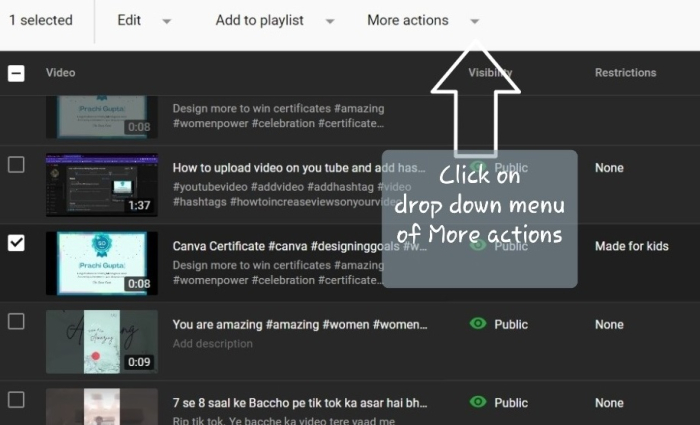Select the How to upload video checkbox
700x425 pixels.
point(16,165)
